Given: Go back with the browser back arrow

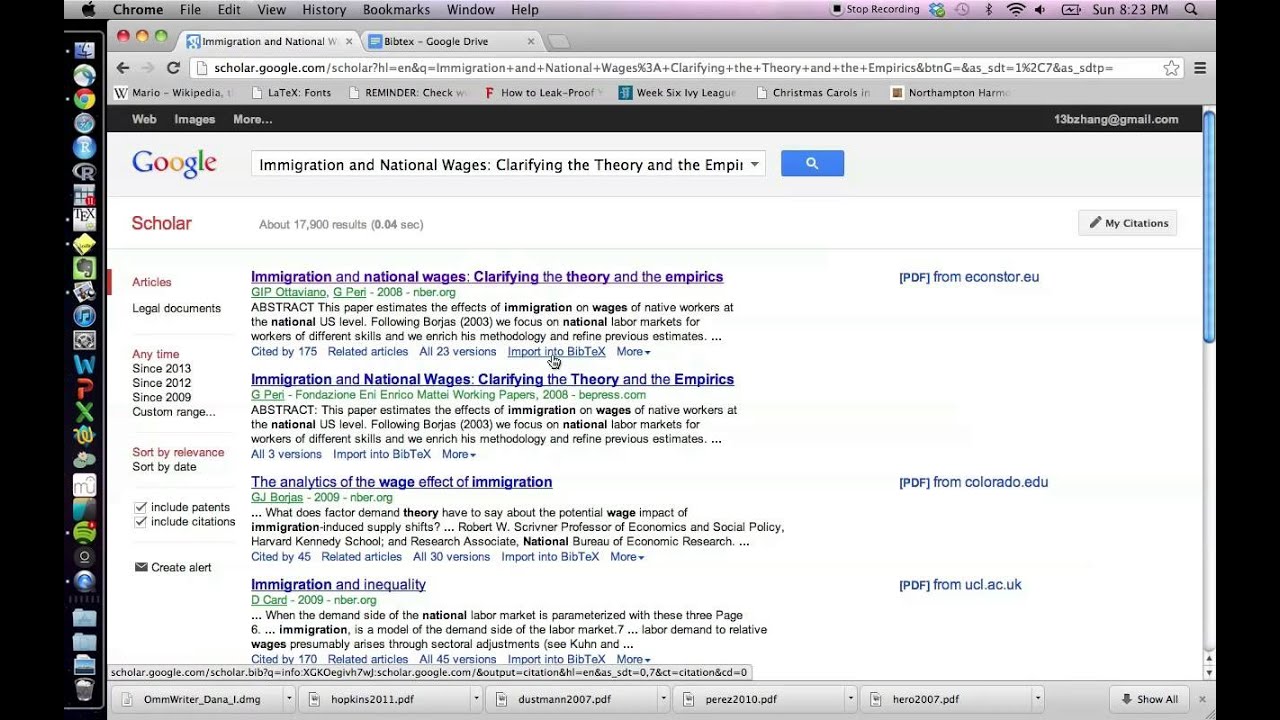Looking at the screenshot, I should [x=123, y=68].
